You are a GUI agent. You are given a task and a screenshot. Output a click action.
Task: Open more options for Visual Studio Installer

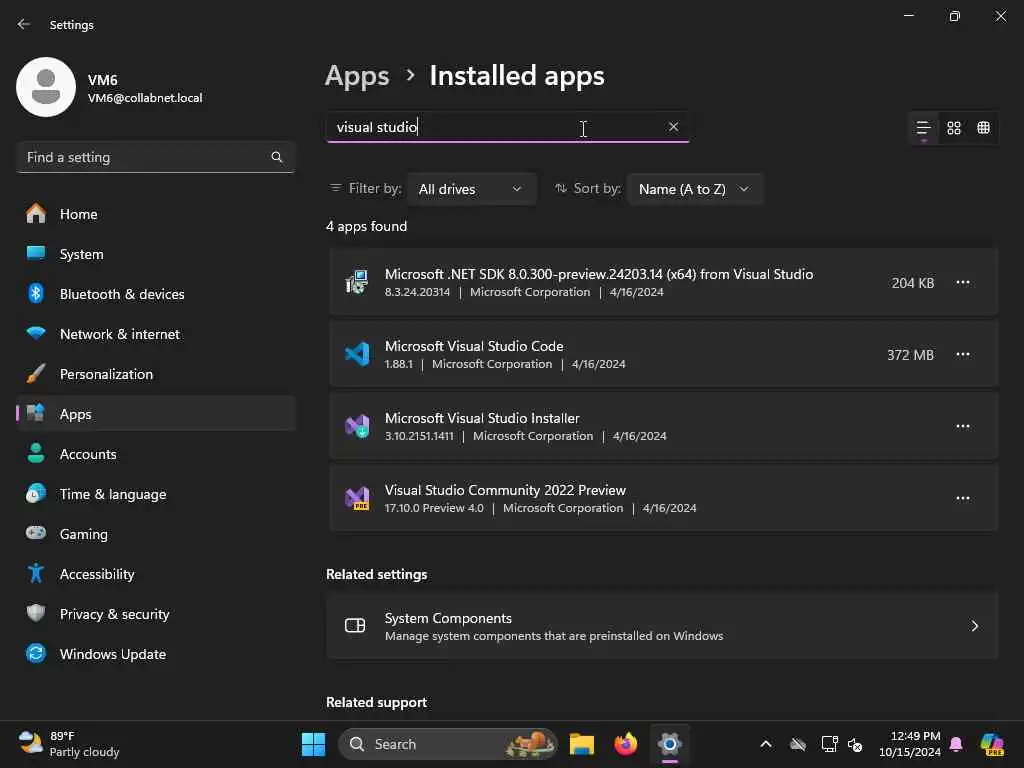pos(963,426)
